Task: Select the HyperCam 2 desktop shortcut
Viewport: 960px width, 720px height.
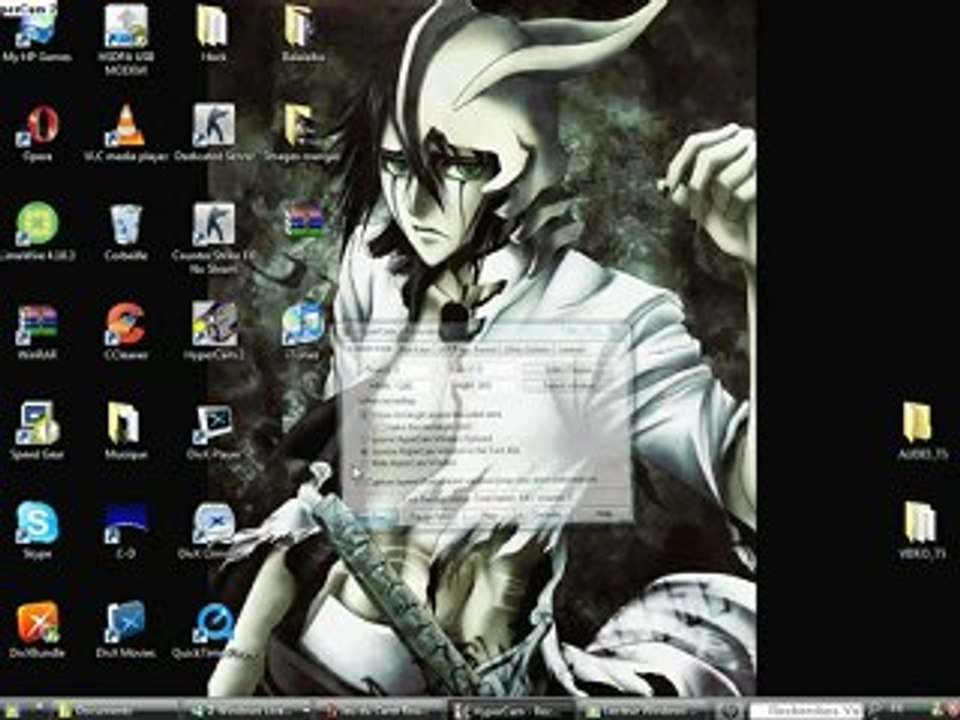Action: point(214,332)
